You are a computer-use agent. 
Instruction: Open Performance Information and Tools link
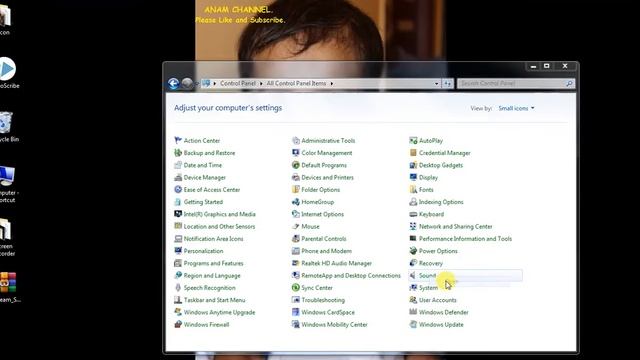tap(465, 238)
